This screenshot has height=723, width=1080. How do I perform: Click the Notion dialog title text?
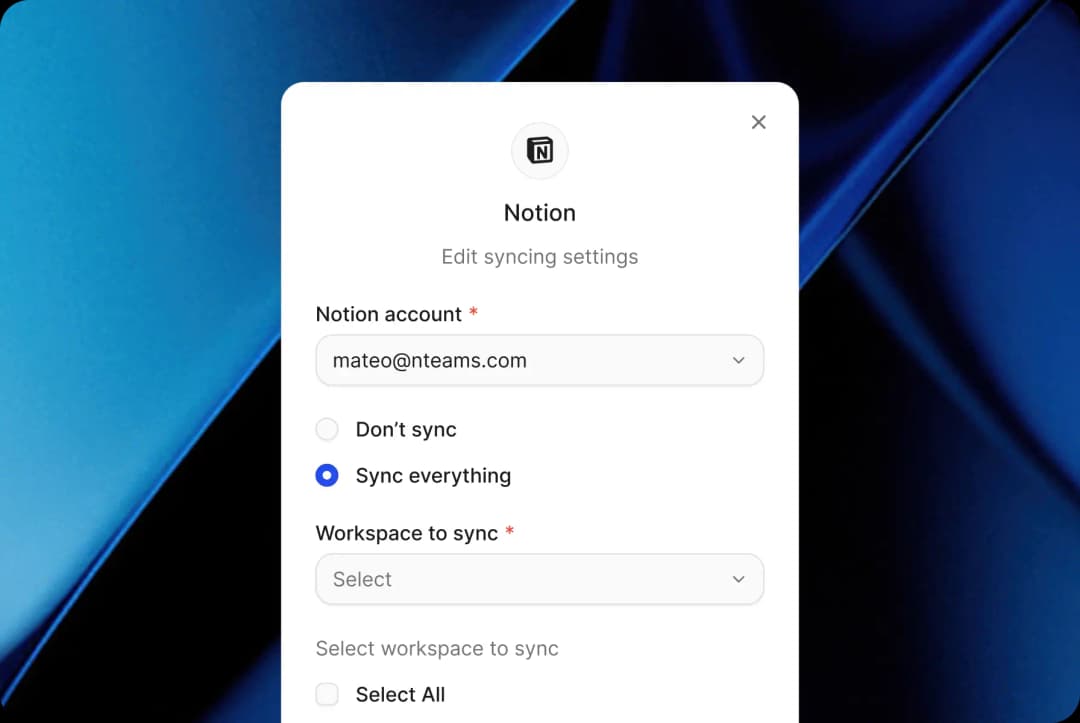click(540, 213)
